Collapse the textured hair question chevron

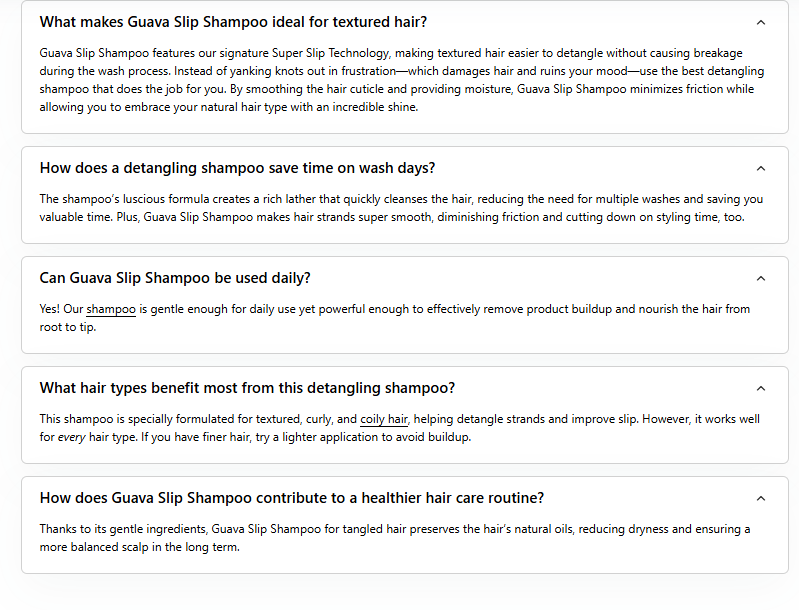point(761,22)
